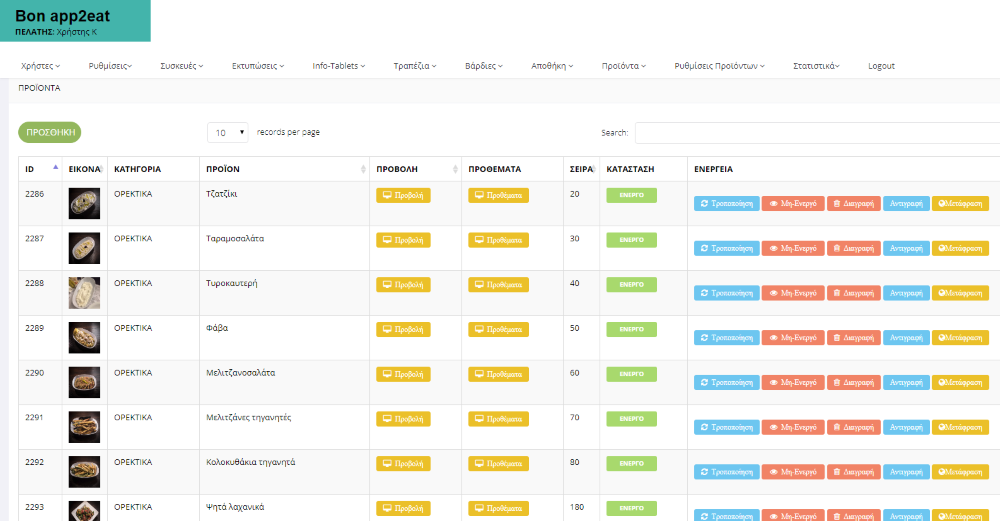Toggle ΕΝΕΡΓΟ status badge for Ταραμοσαλάτα
Screen dimensions: 1000x521
point(631,240)
